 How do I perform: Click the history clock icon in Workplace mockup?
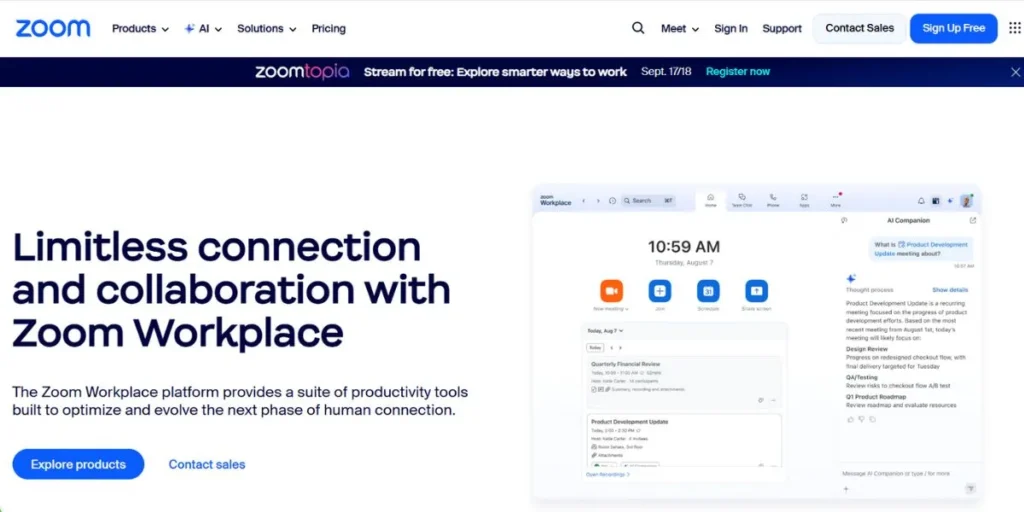point(612,200)
